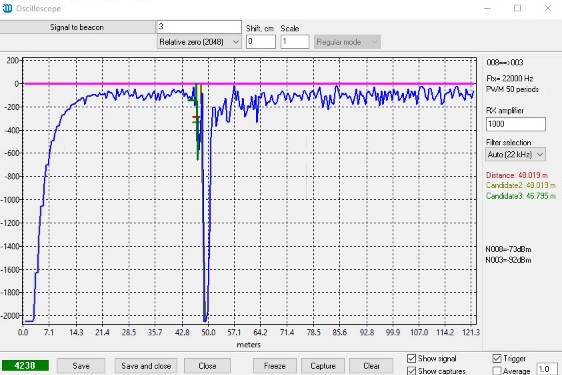
Task: Toggle the Show captures checkbox
Action: pos(411,371)
